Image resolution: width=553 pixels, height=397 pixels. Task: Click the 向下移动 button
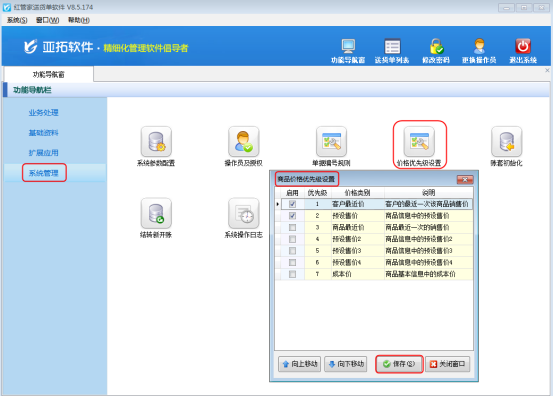click(x=346, y=364)
